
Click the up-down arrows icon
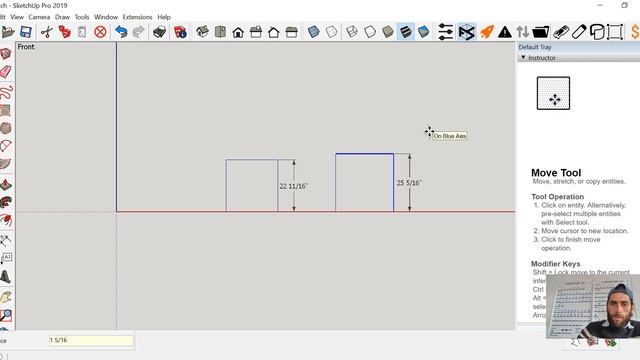pyautogui.click(x=522, y=32)
